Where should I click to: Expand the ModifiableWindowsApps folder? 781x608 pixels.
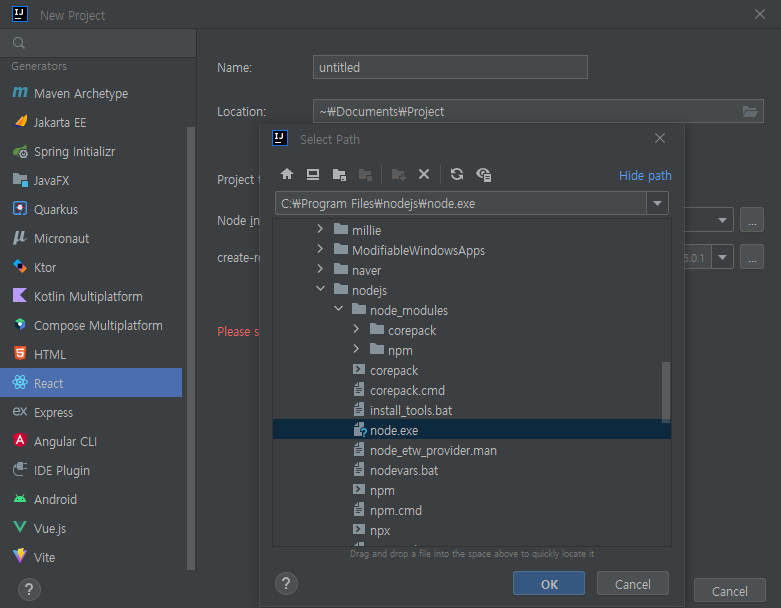coord(320,249)
